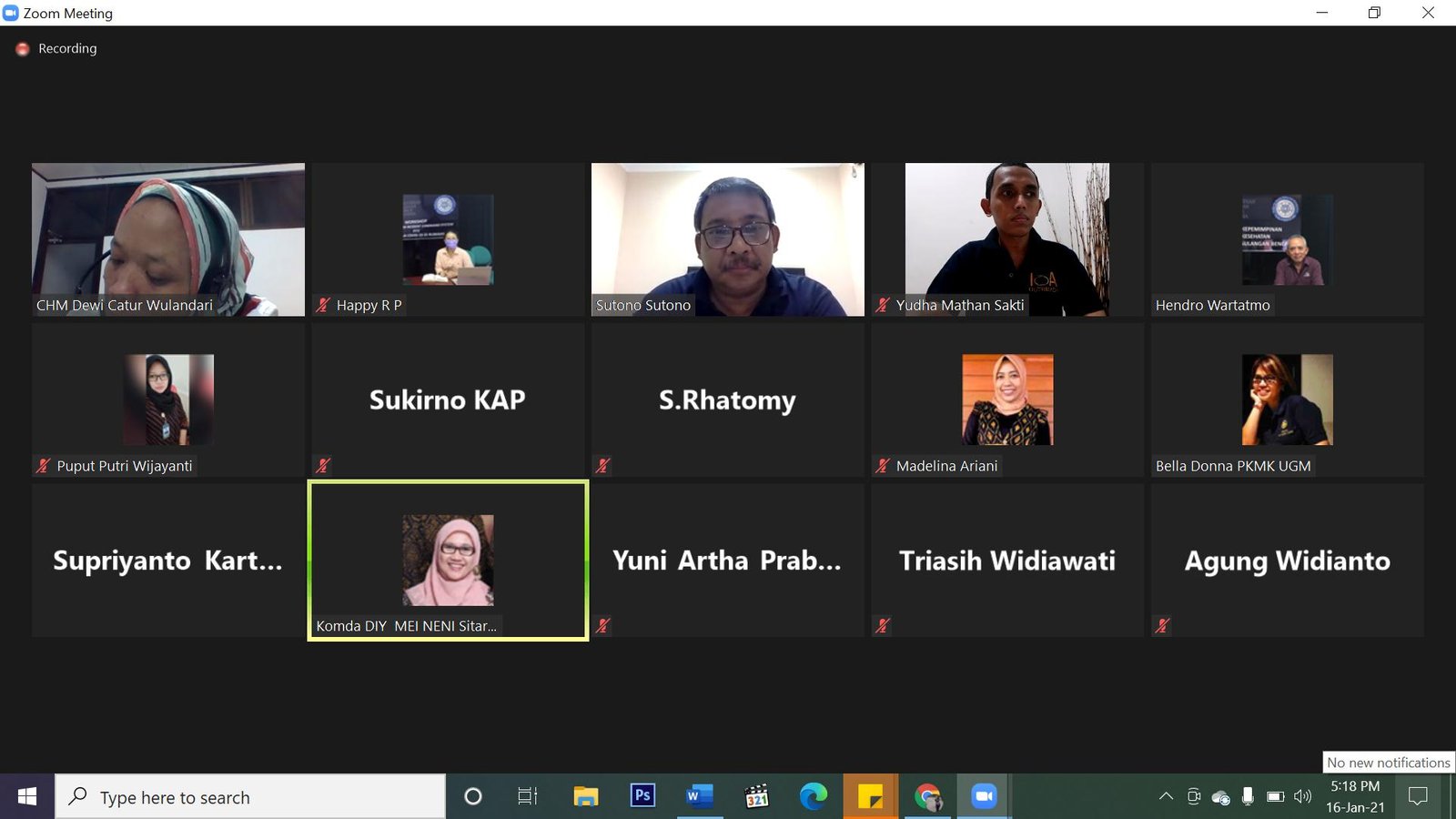Open clock and date calendar flyout
The height and width of the screenshot is (819, 1456).
[1355, 796]
